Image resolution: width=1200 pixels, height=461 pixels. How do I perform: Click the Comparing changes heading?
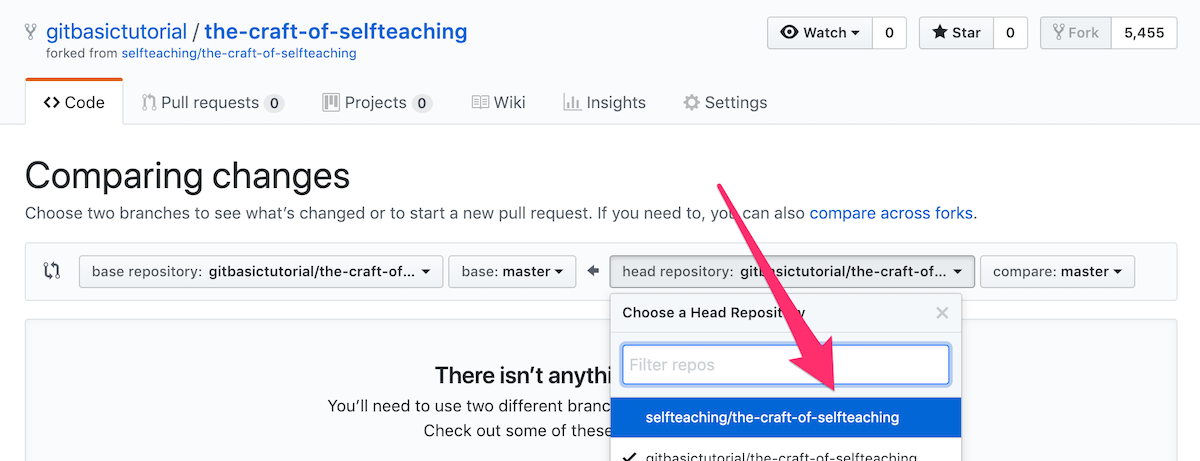187,176
